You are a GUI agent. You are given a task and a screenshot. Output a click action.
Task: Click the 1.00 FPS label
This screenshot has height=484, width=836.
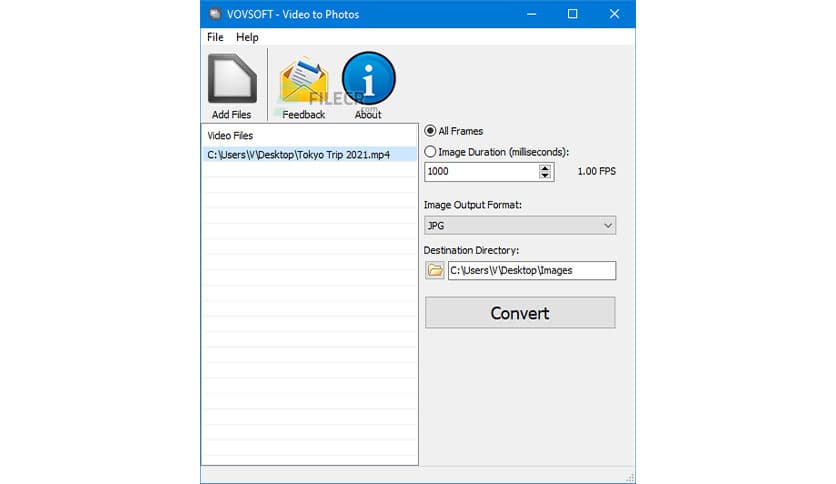pos(597,171)
